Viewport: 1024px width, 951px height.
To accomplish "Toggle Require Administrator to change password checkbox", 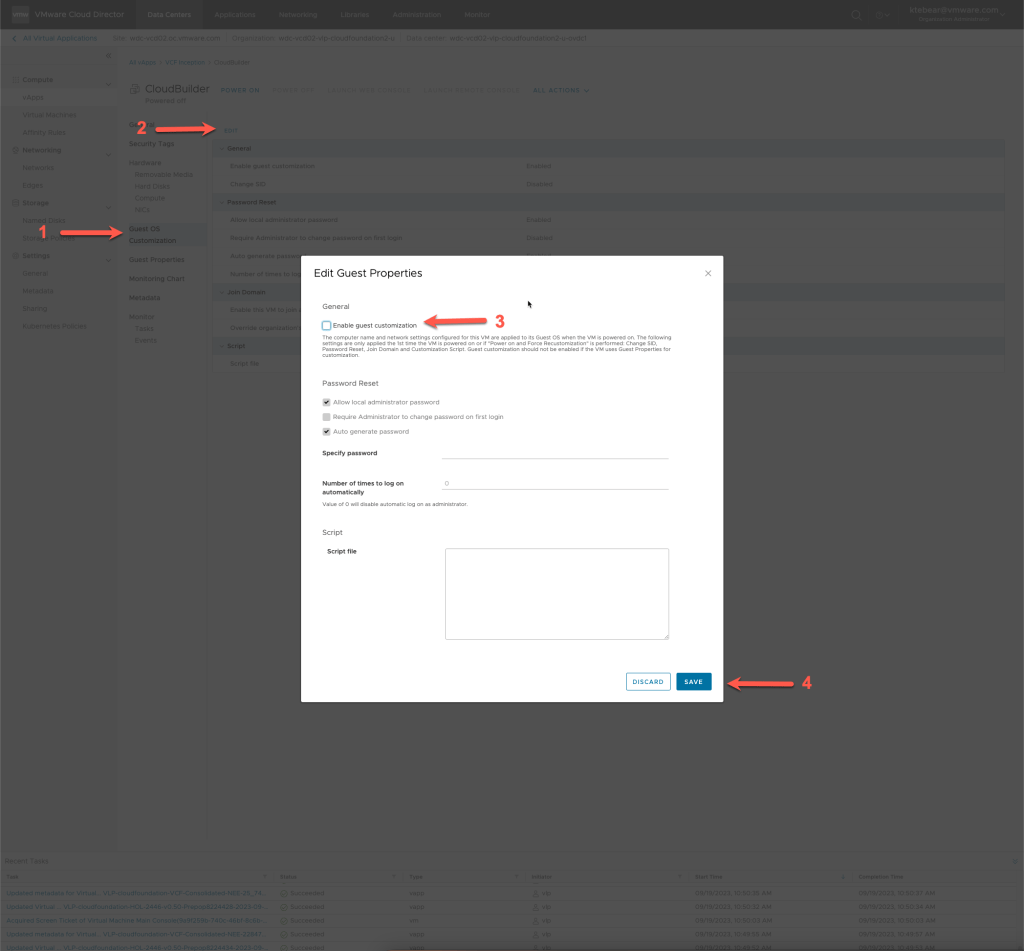I will click(x=327, y=417).
